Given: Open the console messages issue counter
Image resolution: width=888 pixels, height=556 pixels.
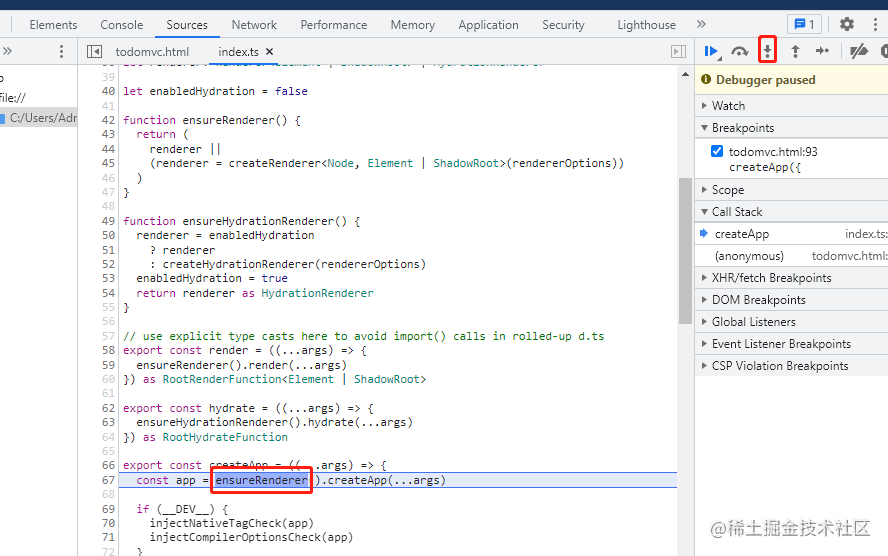Looking at the screenshot, I should [804, 24].
